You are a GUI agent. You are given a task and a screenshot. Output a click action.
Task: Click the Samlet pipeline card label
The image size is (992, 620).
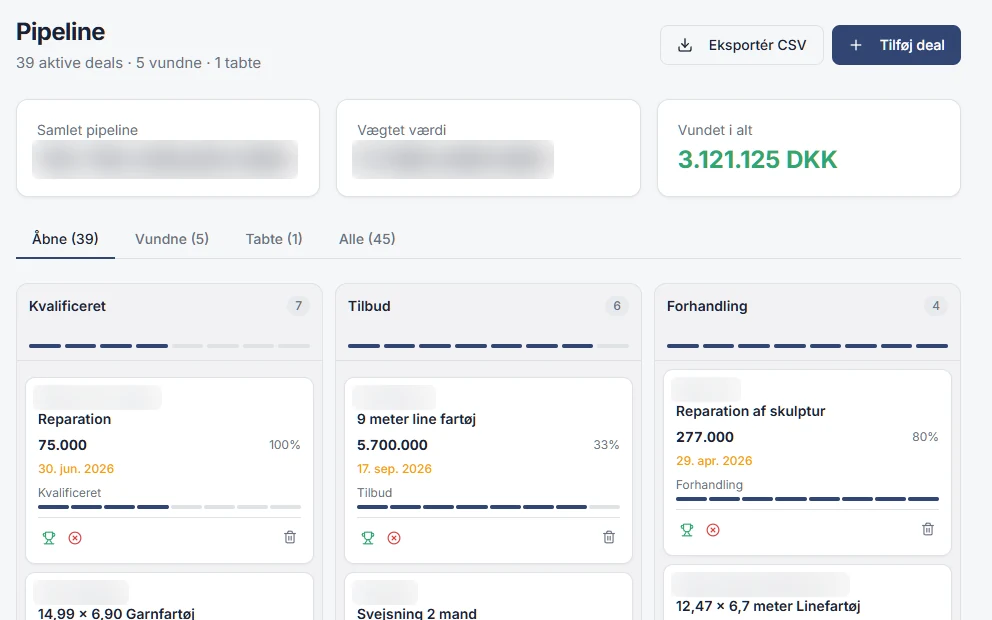click(87, 130)
